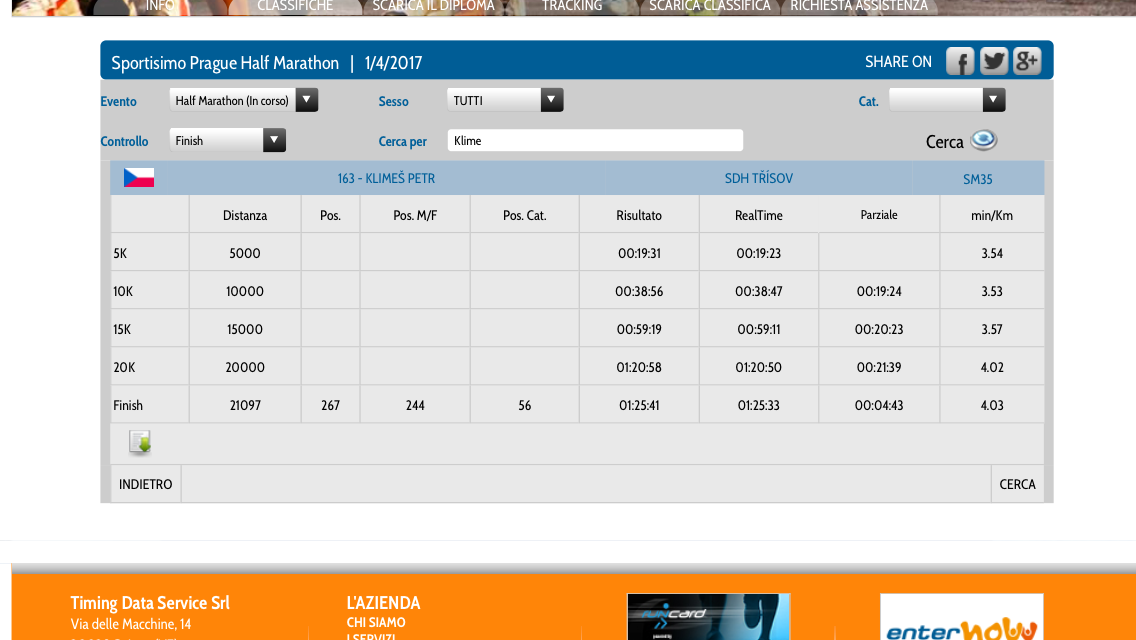Click the Finish RealTime 01:25:33
Viewport: 1136px width, 640px height.
coord(759,405)
